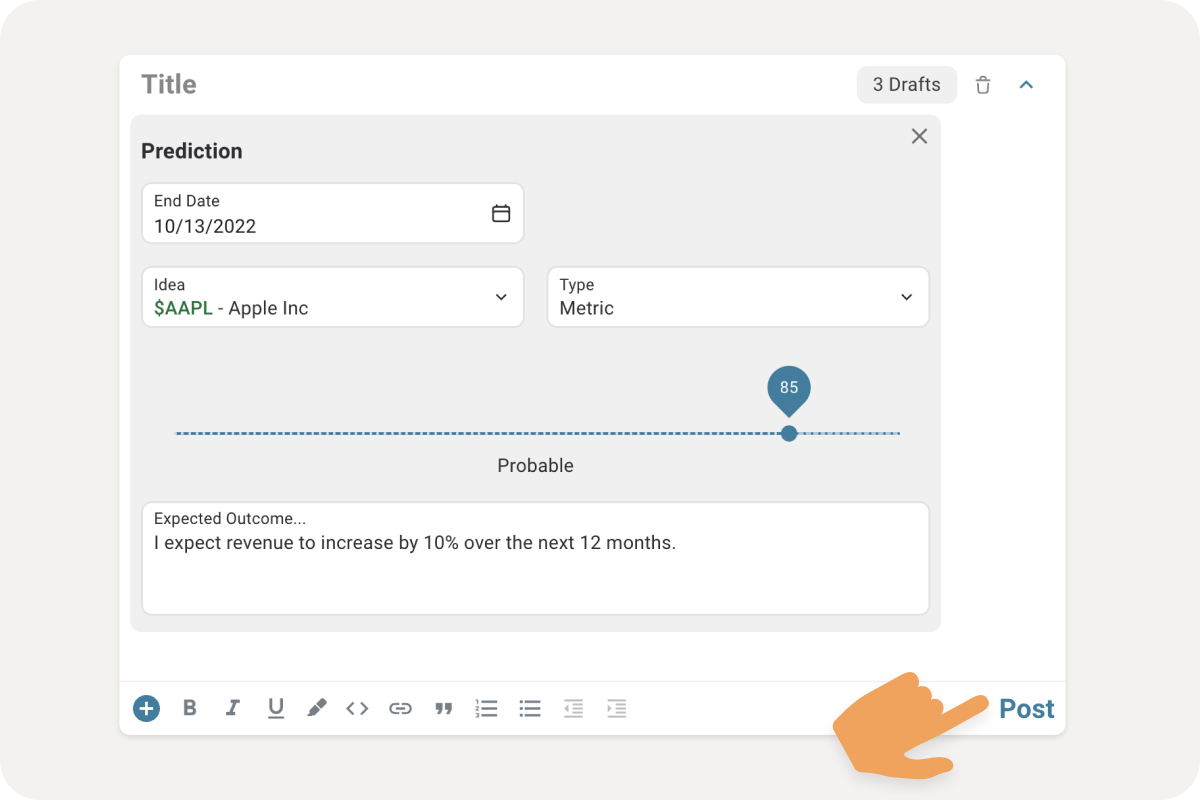Insert a hyperlink
Screen dimensions: 1200x800
coord(400,708)
